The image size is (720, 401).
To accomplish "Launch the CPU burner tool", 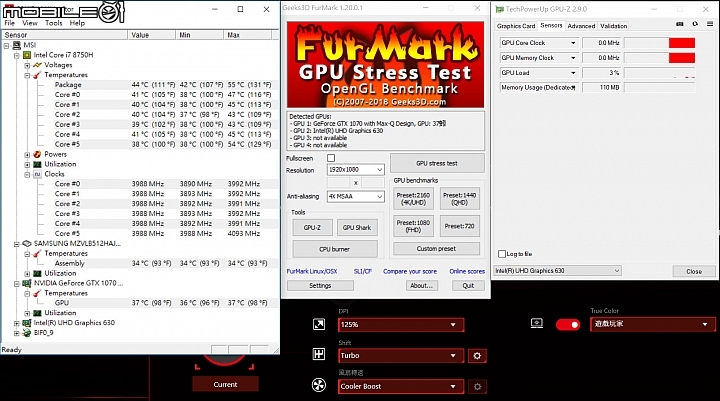I will pos(335,249).
